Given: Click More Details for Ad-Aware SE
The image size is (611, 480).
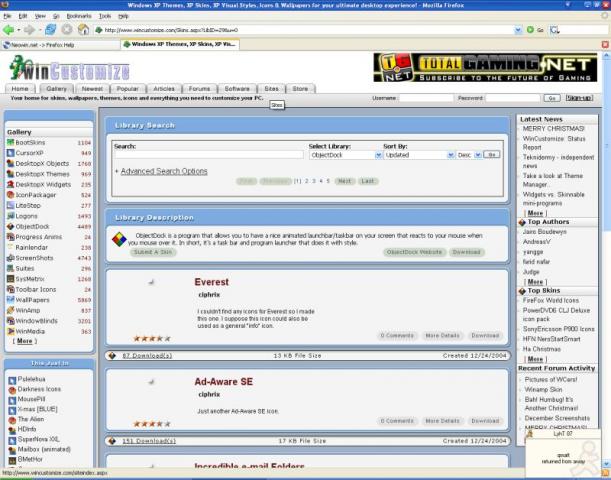Looking at the screenshot, I should (442, 421).
